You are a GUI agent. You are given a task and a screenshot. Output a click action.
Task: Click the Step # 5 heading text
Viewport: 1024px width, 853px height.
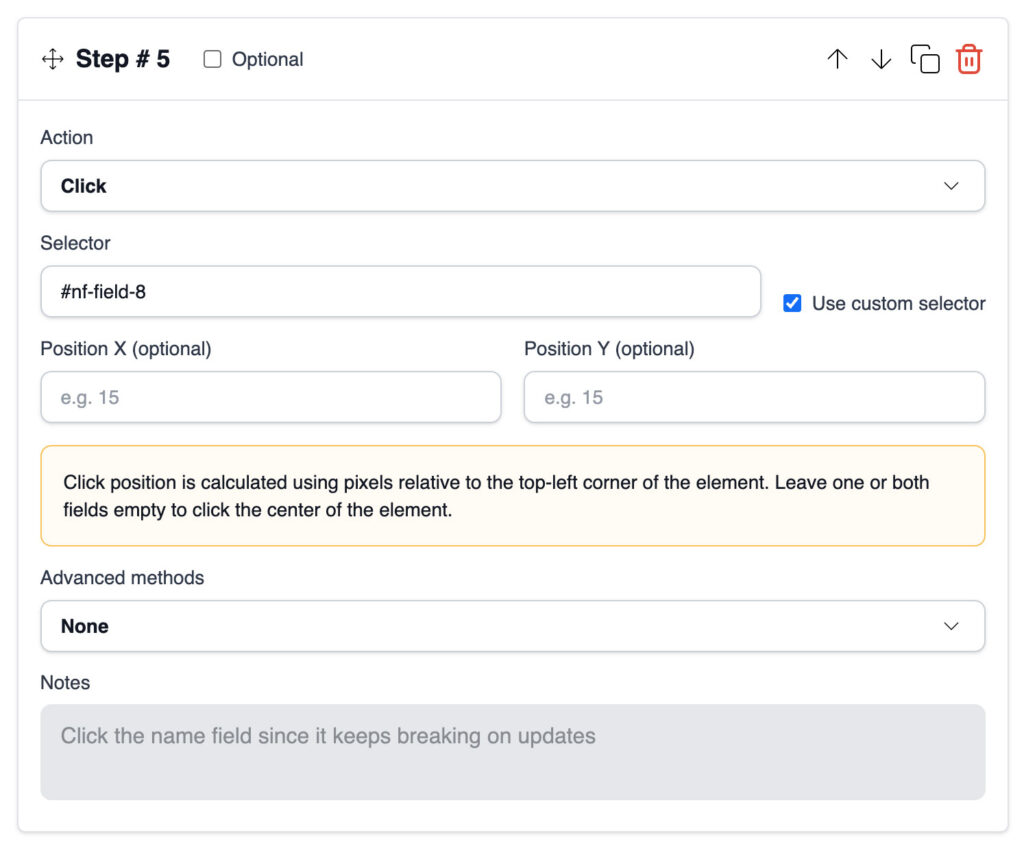123,60
